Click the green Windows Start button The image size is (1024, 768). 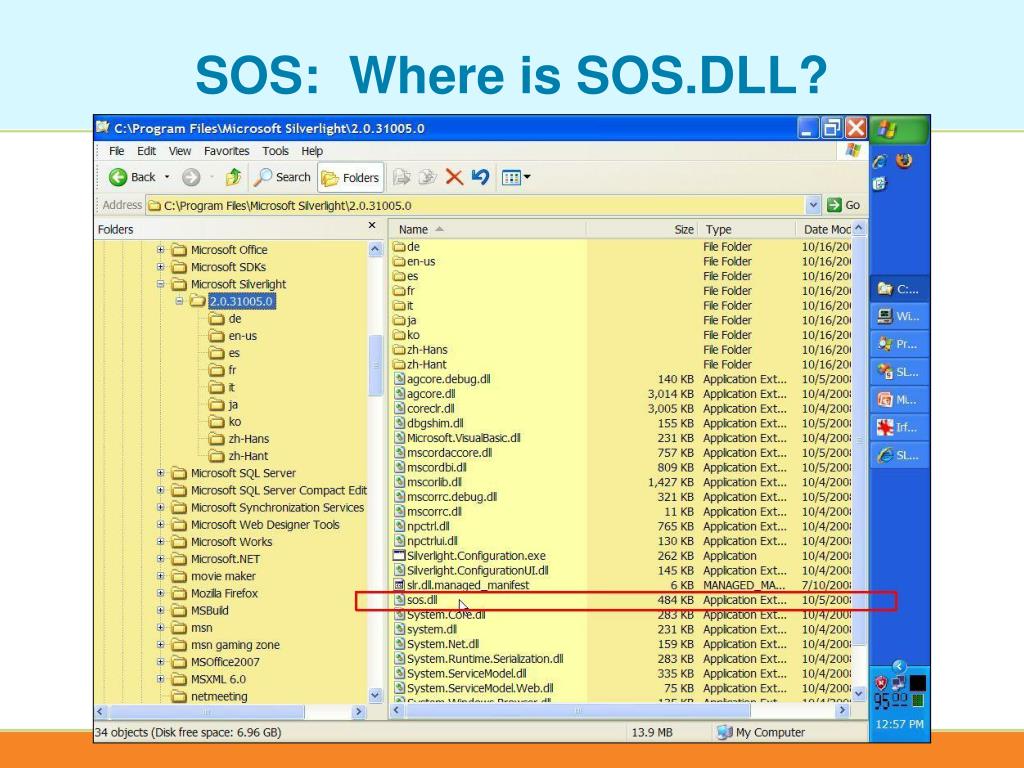[900, 130]
